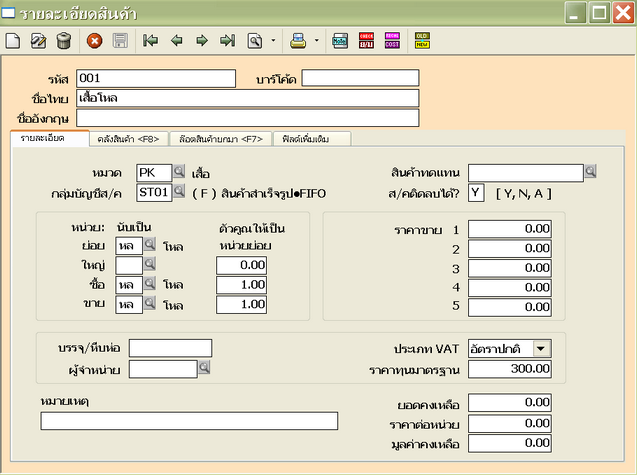The image size is (637, 475).
Task: Select the ฟิลด์เพิ่มเติม tab
Action: (311, 139)
